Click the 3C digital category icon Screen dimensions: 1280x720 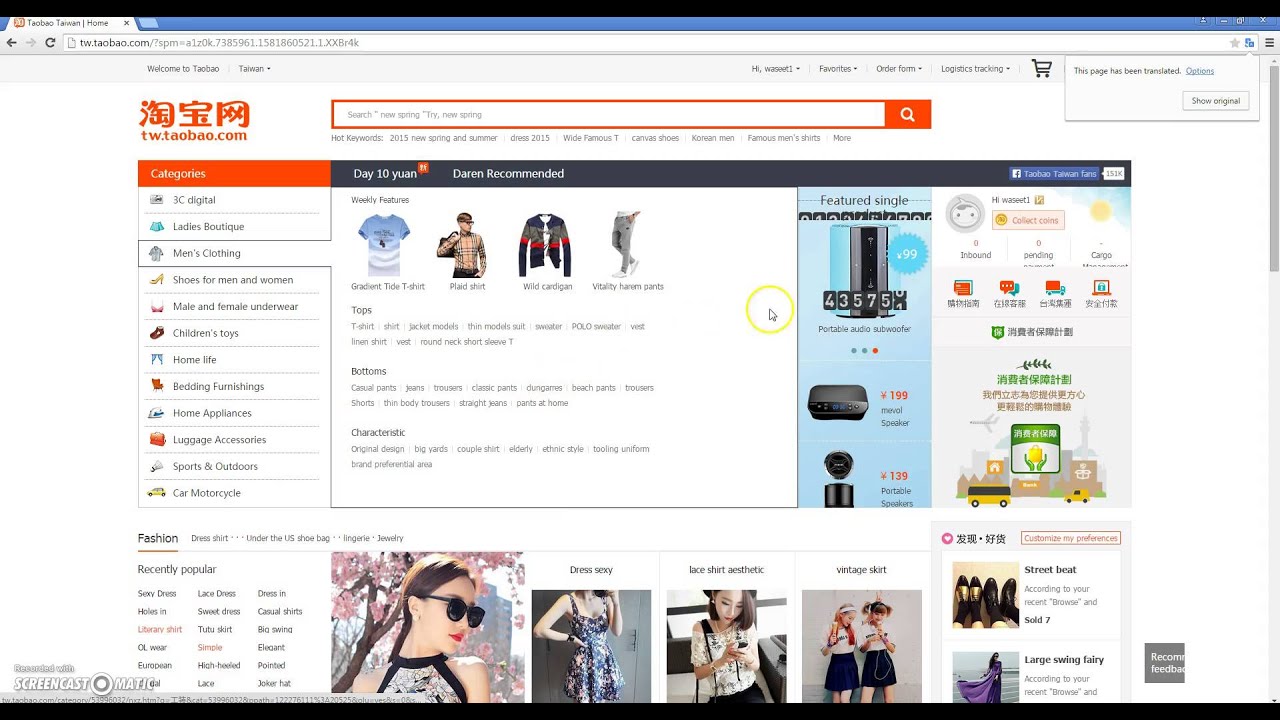[157, 200]
